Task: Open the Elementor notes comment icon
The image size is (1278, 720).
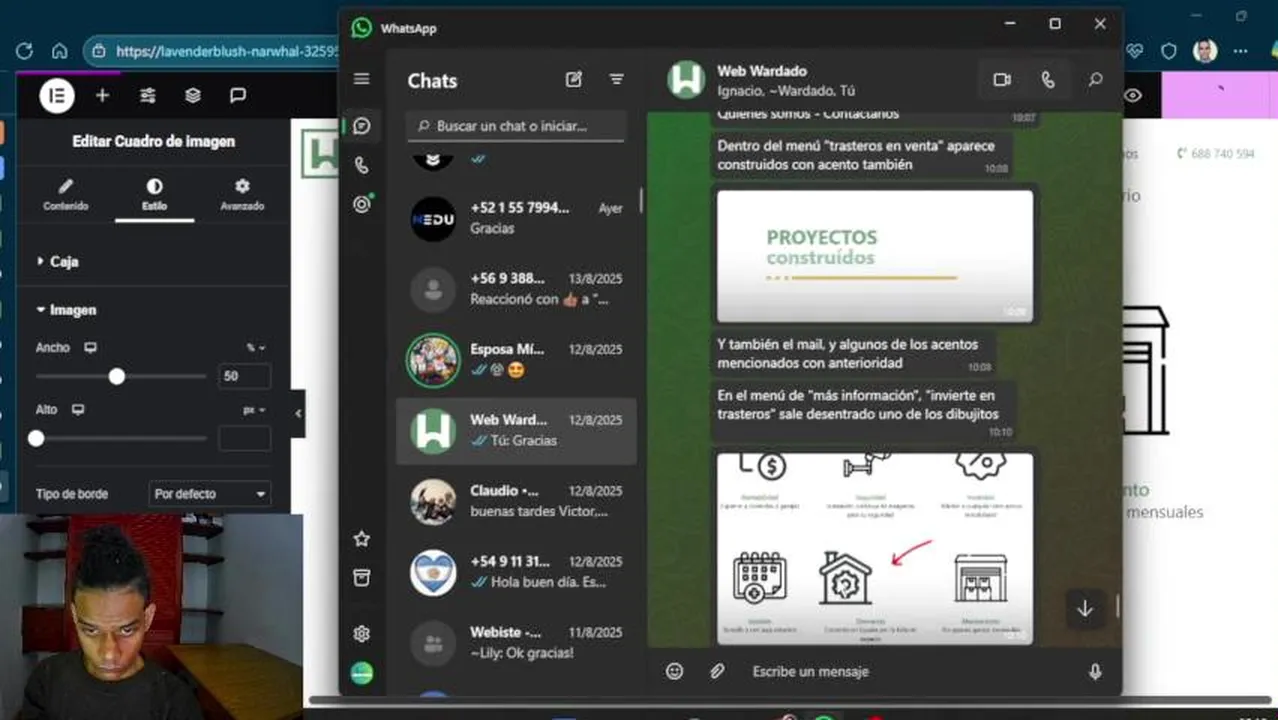Action: coord(238,95)
